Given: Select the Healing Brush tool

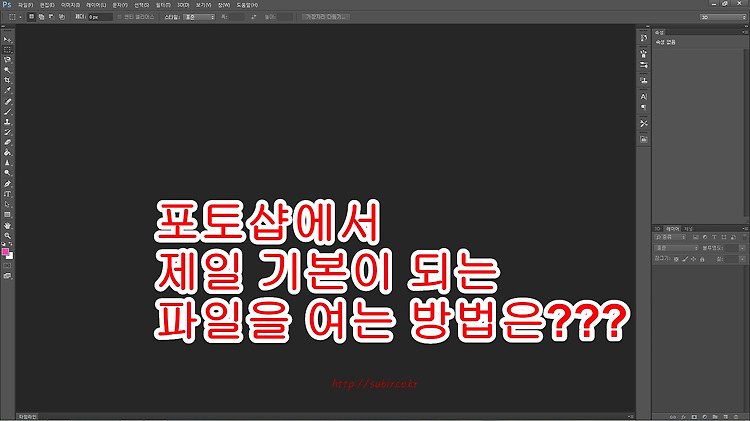Looking at the screenshot, I should [7, 102].
